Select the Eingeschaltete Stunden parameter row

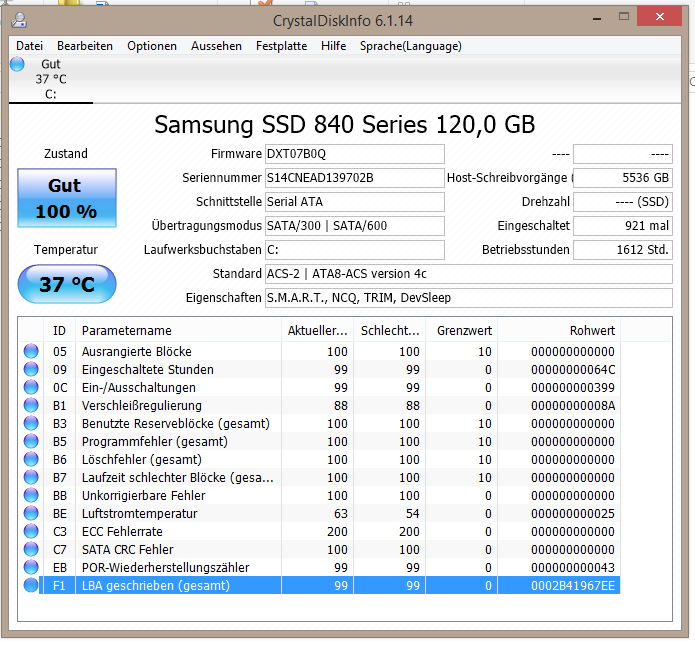(x=319, y=369)
